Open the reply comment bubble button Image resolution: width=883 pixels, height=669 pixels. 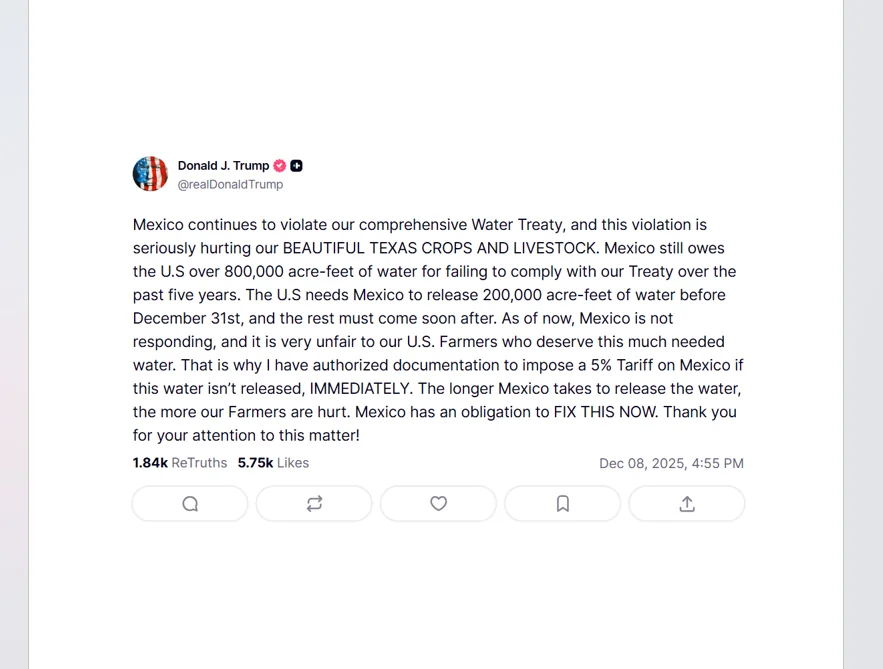(x=190, y=503)
